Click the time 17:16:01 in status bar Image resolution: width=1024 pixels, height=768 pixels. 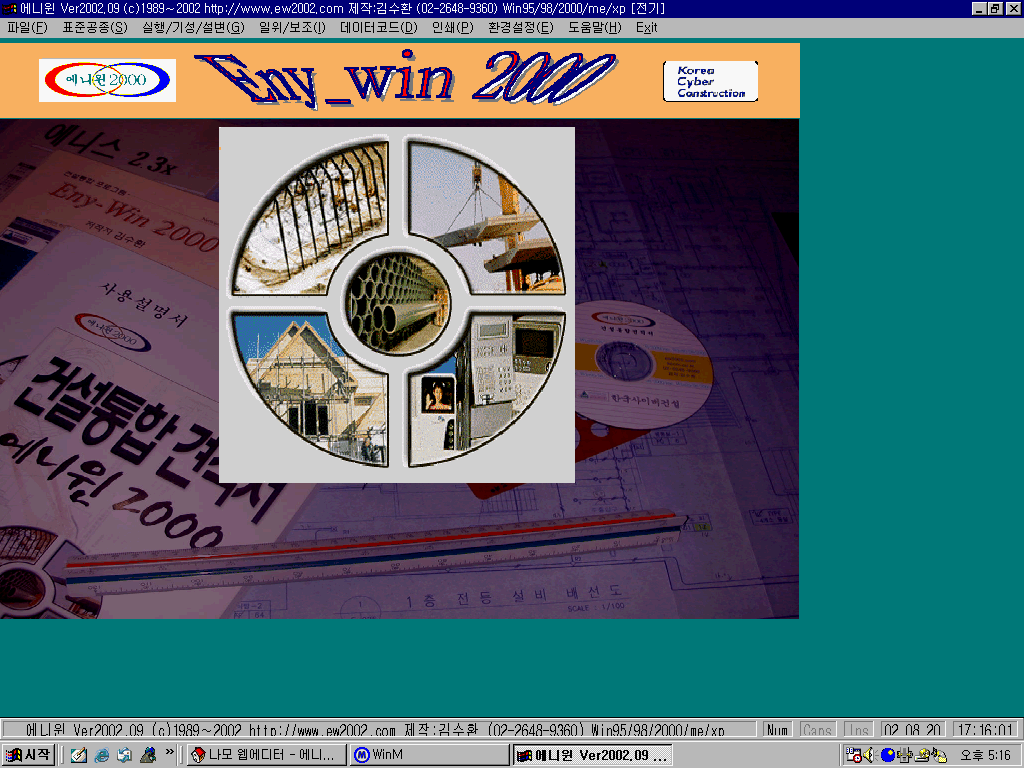tap(985, 729)
